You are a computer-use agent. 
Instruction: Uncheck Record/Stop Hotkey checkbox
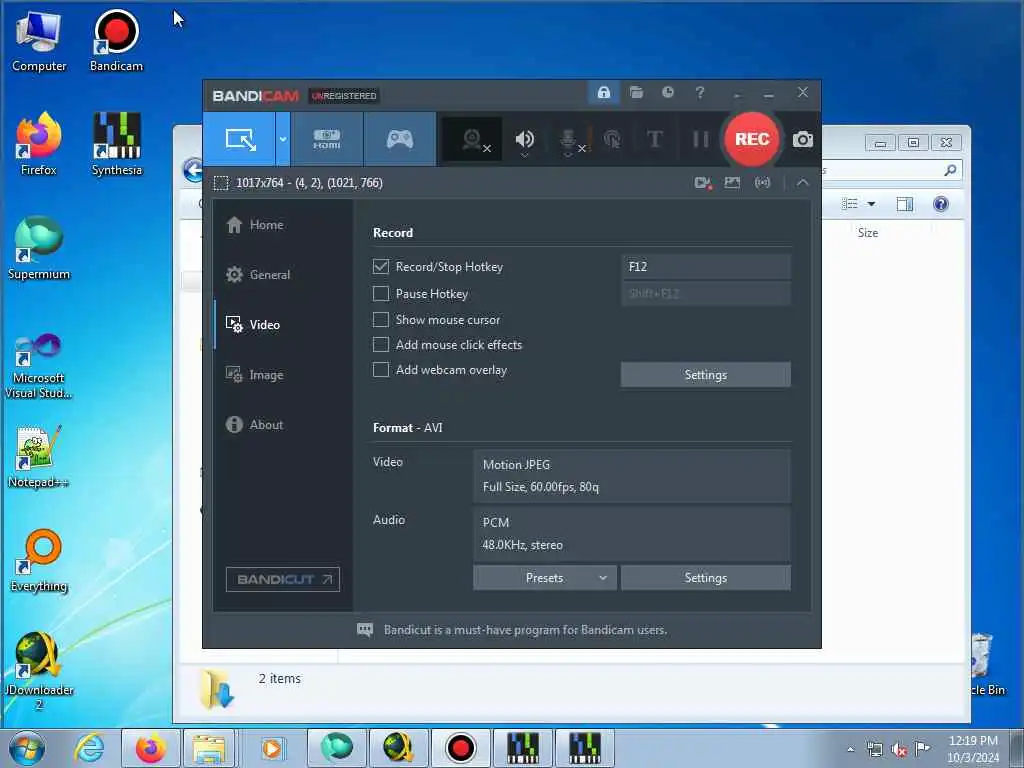tap(381, 266)
